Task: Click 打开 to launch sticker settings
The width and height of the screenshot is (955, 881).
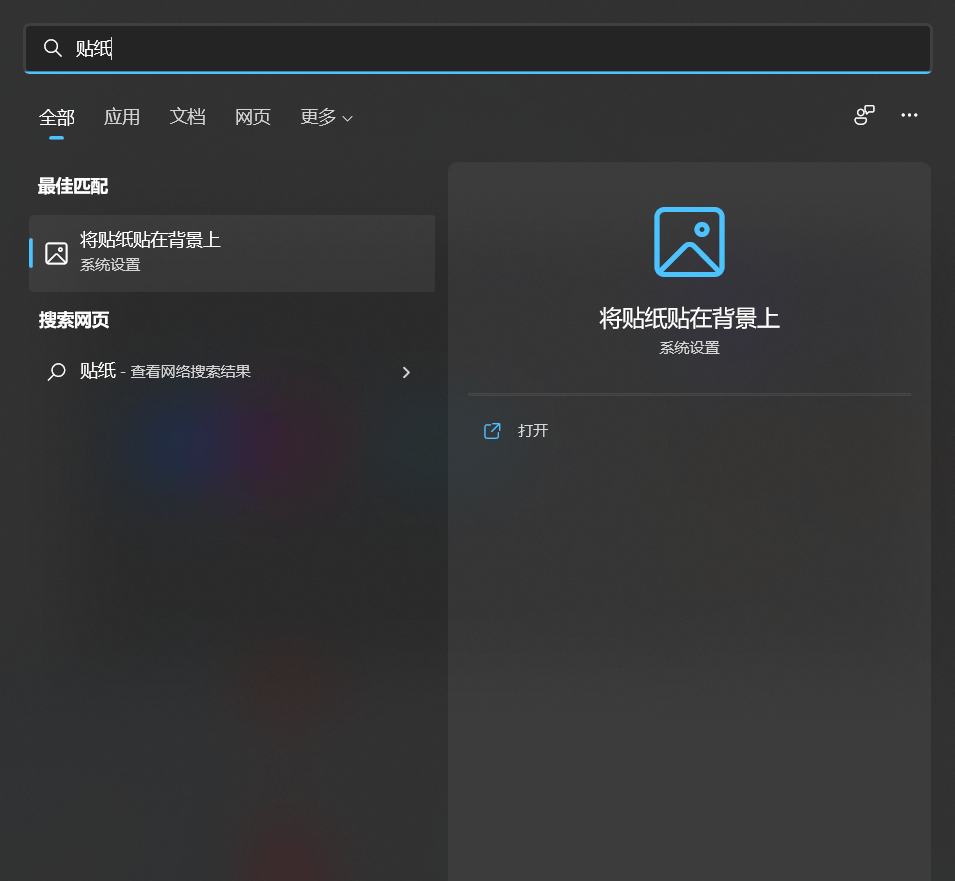Action: pos(531,430)
